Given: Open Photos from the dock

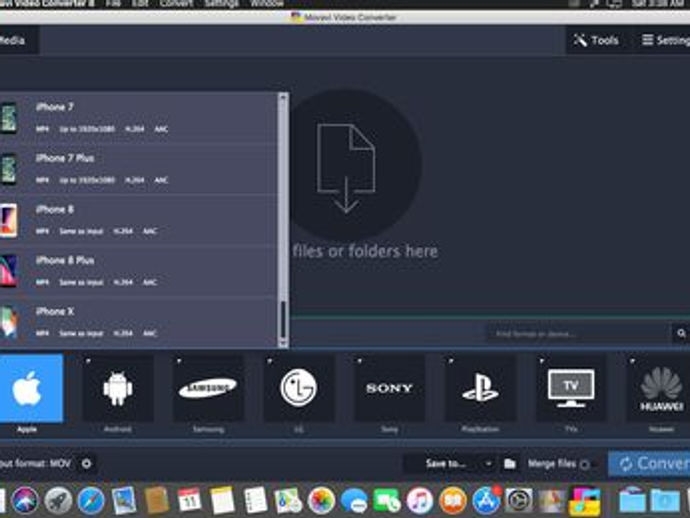Looking at the screenshot, I should (321, 500).
